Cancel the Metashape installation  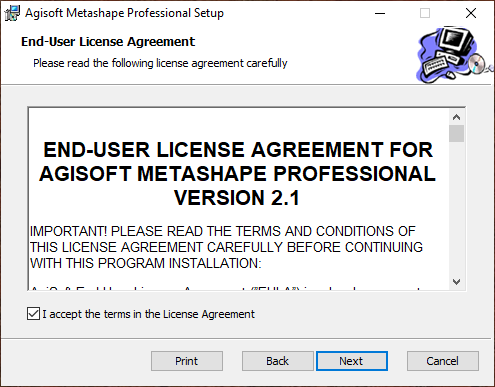pyautogui.click(x=443, y=361)
